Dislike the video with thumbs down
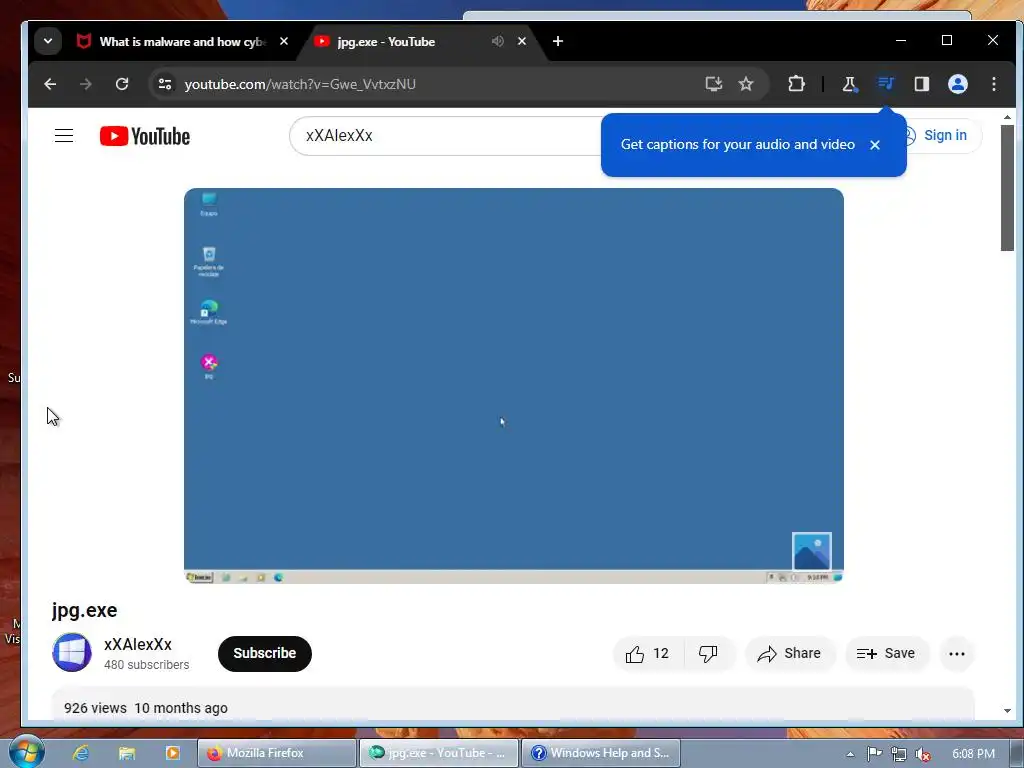Screen dimensions: 1024x768 tap(709, 654)
